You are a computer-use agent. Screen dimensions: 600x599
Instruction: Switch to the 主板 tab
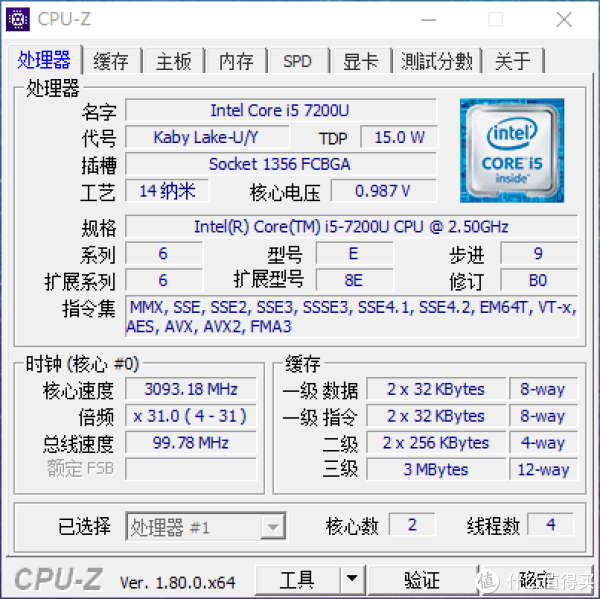173,61
